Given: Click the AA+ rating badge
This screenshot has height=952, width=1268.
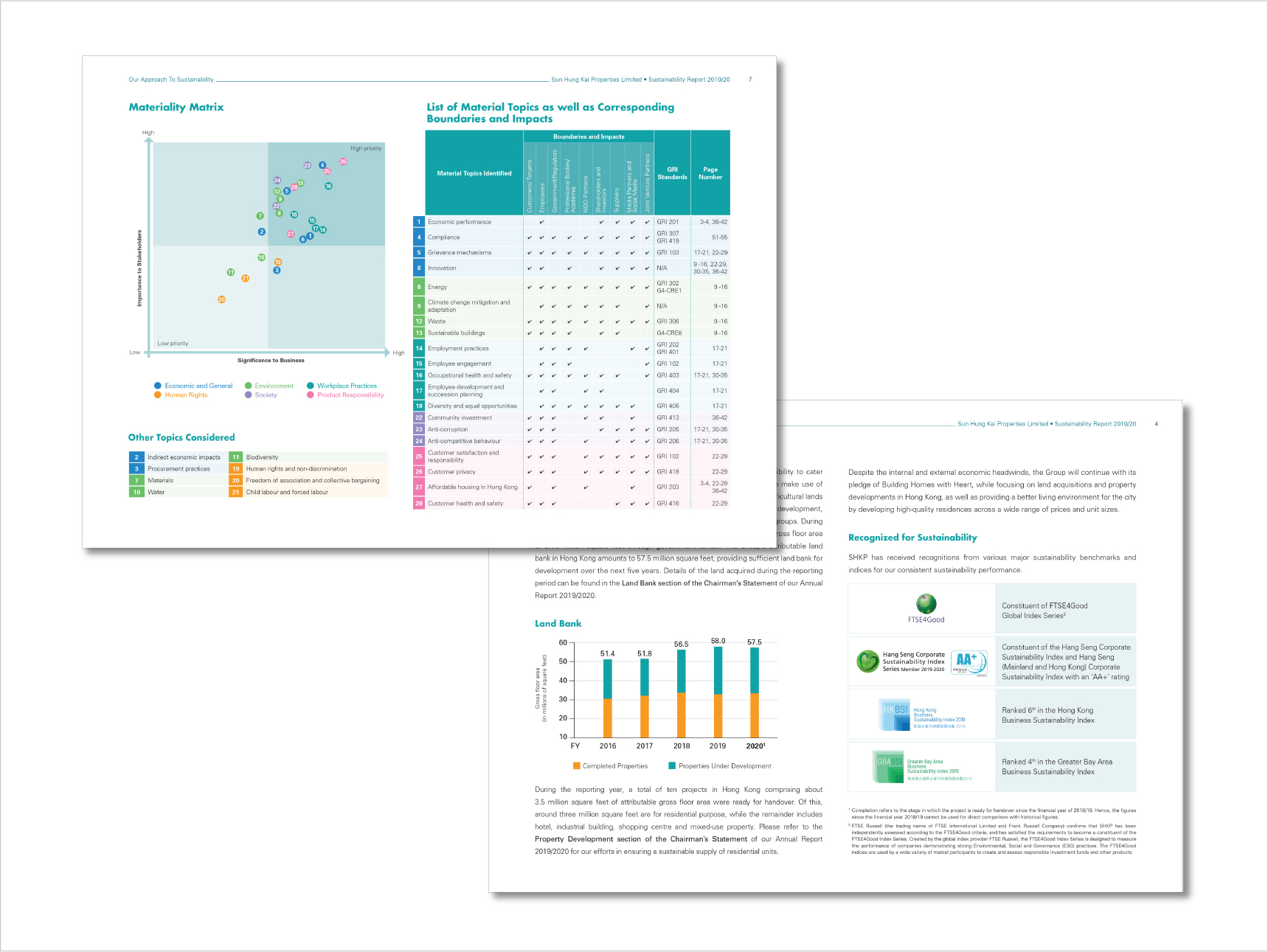Looking at the screenshot, I should (969, 662).
